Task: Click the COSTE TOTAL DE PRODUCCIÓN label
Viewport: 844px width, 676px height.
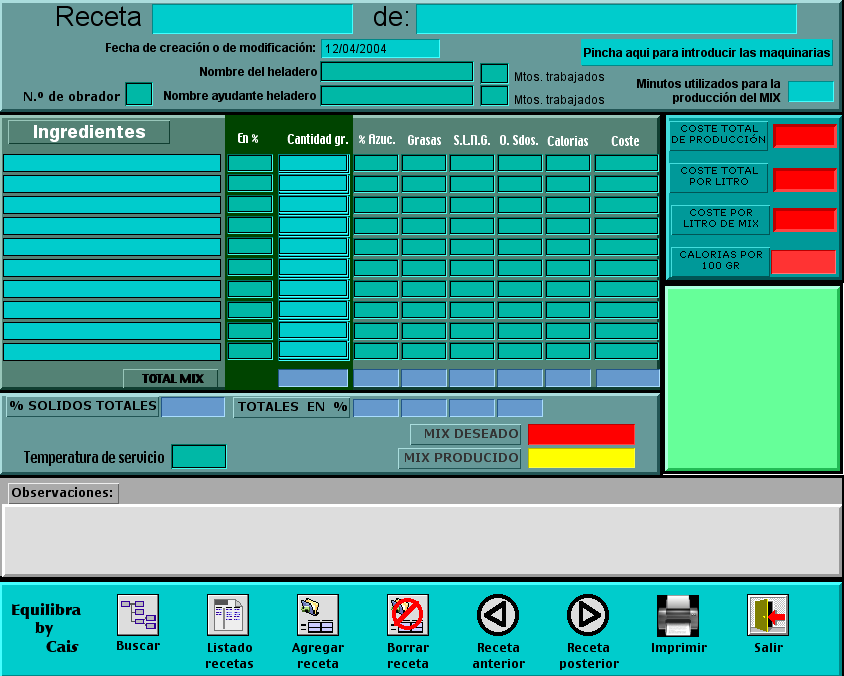Action: click(719, 135)
